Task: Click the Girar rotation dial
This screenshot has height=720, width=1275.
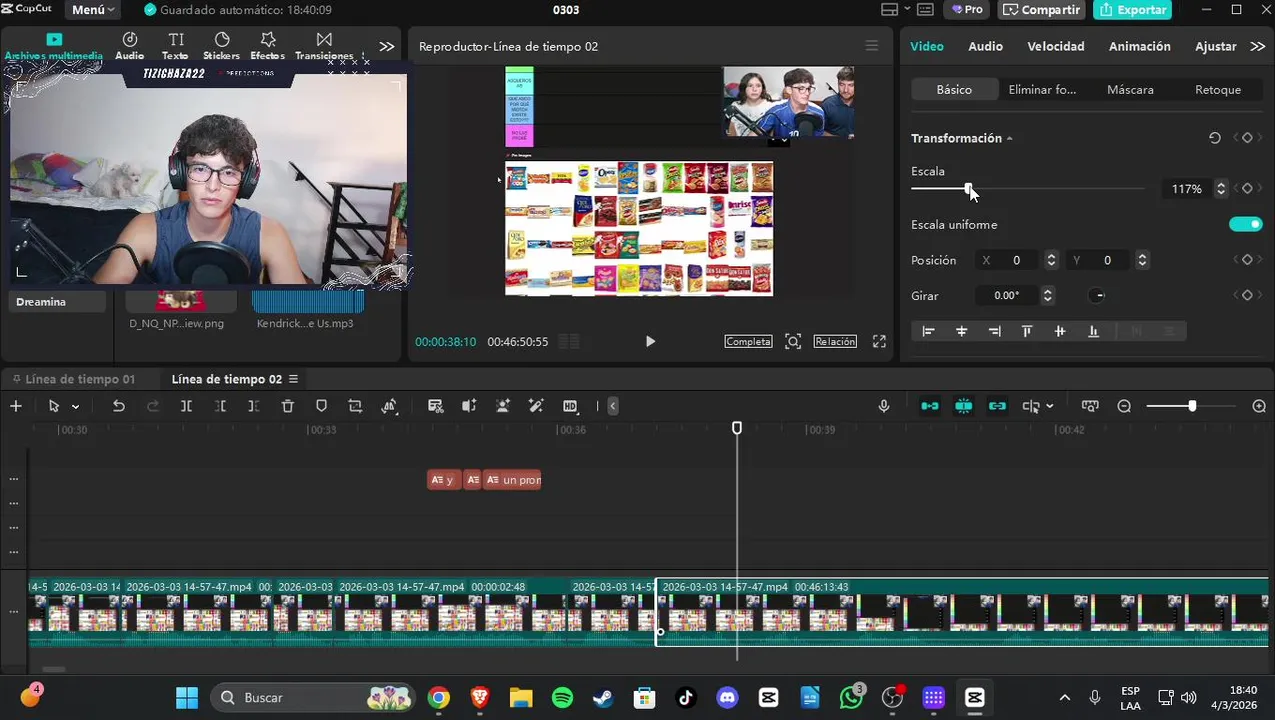Action: (x=1097, y=295)
